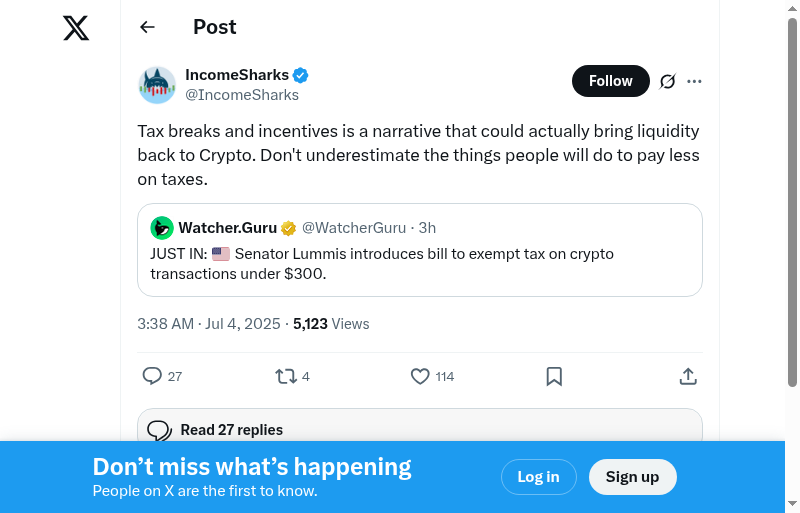Screen dimensions: 800x513
Task: Click the Grok explain icon
Action: (x=668, y=81)
